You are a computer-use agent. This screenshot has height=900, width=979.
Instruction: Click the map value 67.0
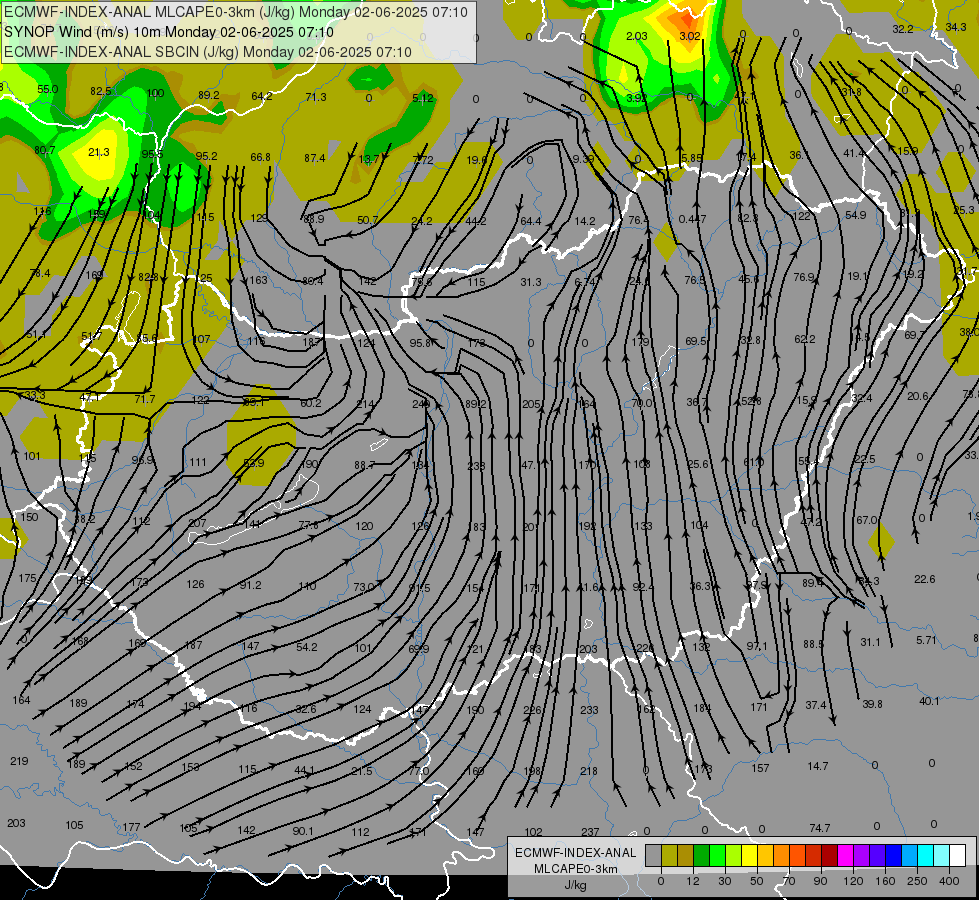[867, 520]
